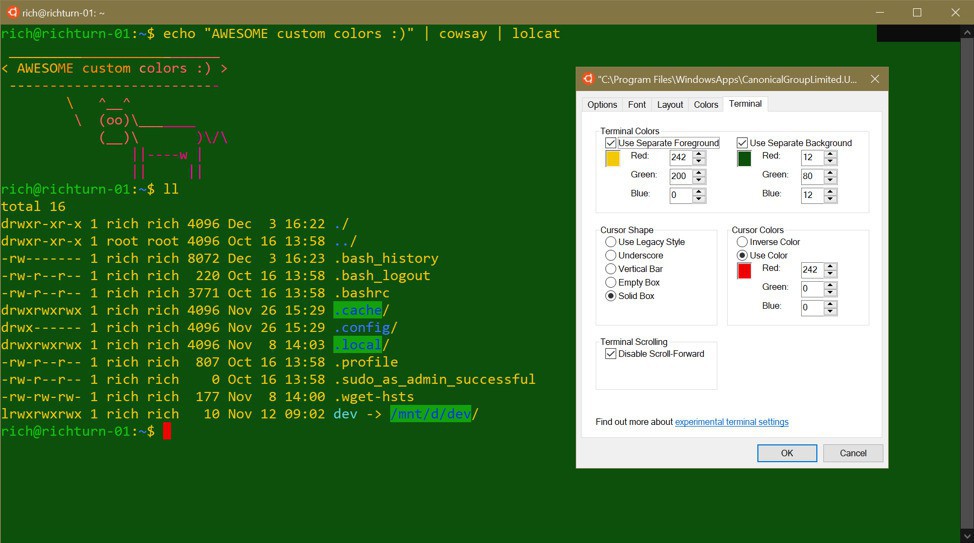Open the experimental terminal settings link
The width and height of the screenshot is (974, 543).
[731, 422]
